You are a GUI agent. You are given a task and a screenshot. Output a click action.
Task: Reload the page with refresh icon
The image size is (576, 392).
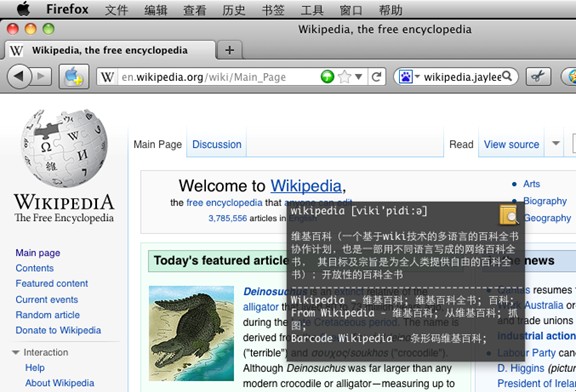click(x=377, y=76)
